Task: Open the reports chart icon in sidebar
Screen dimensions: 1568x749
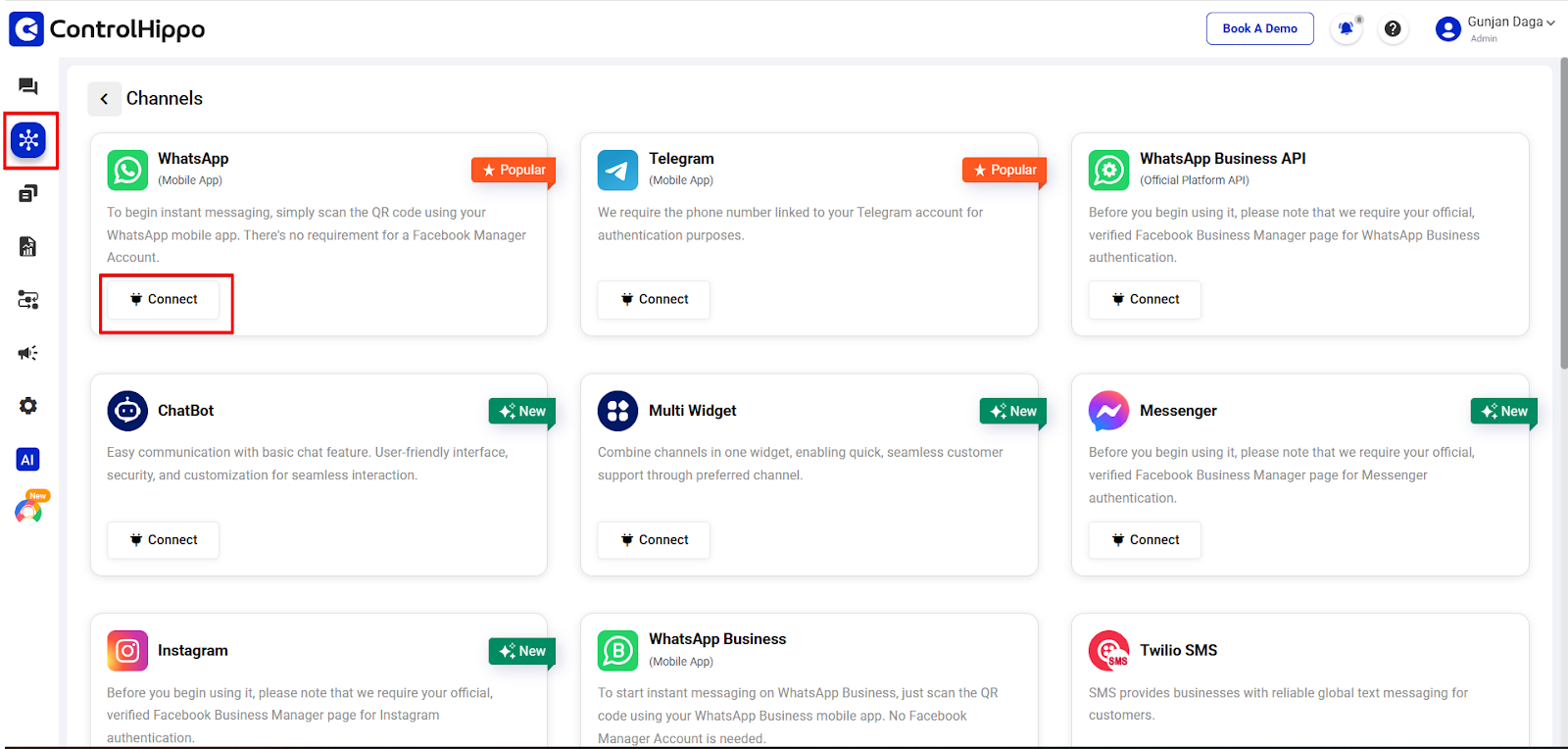Action: pyautogui.click(x=28, y=246)
